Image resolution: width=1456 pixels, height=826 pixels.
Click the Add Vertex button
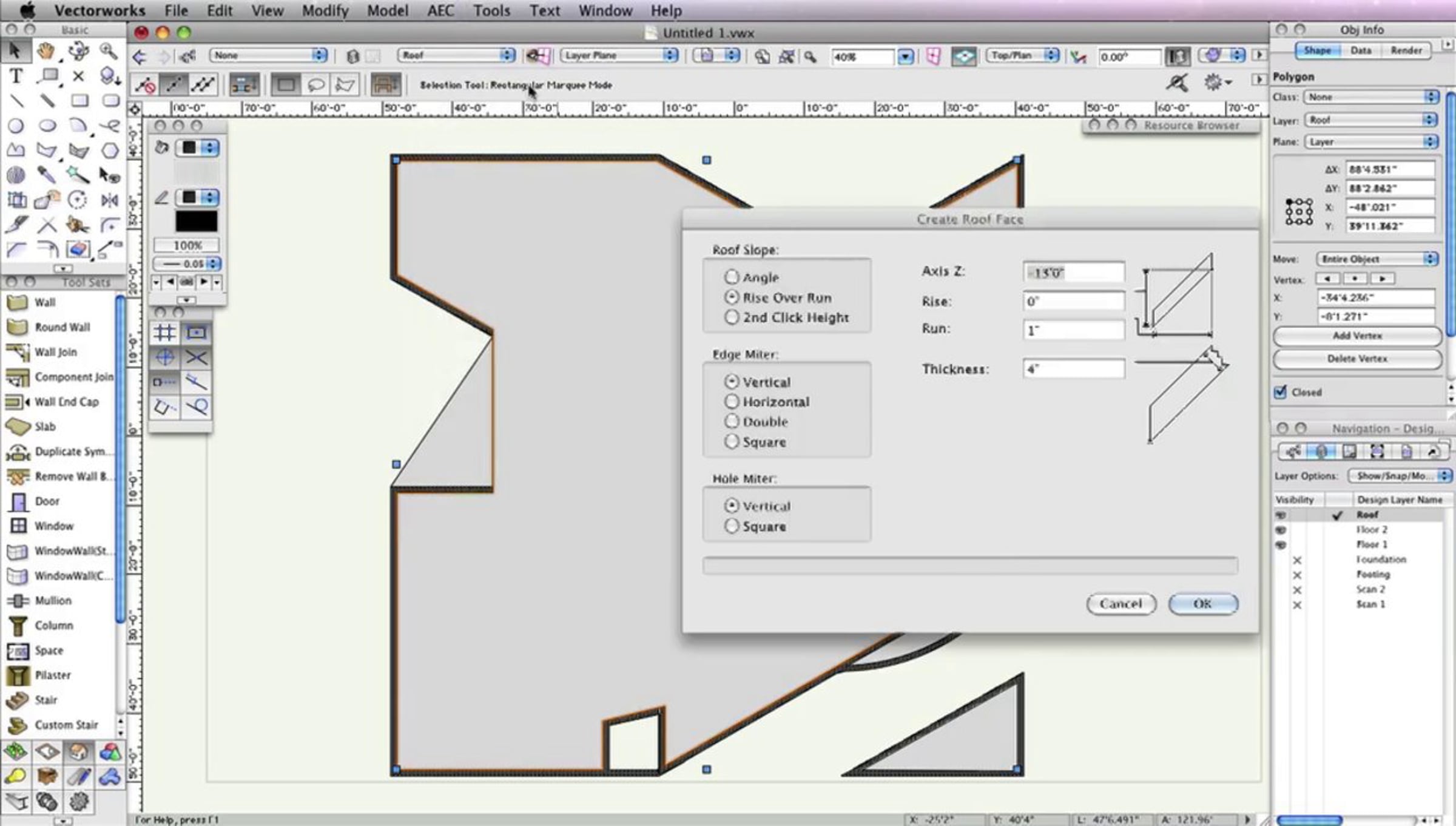(x=1357, y=336)
